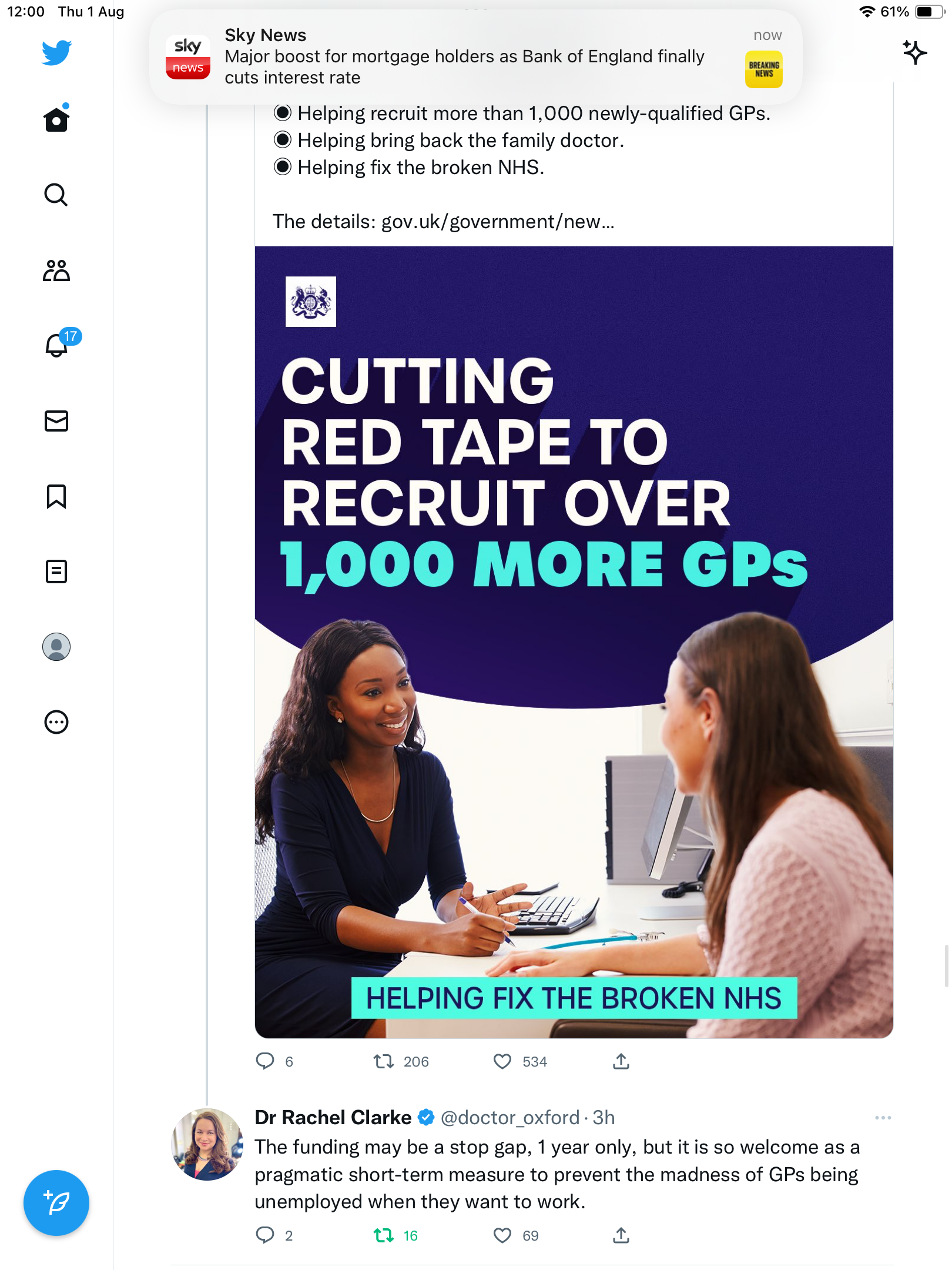952x1270 pixels.
Task: Open more options on Dr Rachel Clarke's tweet
Action: click(883, 1118)
